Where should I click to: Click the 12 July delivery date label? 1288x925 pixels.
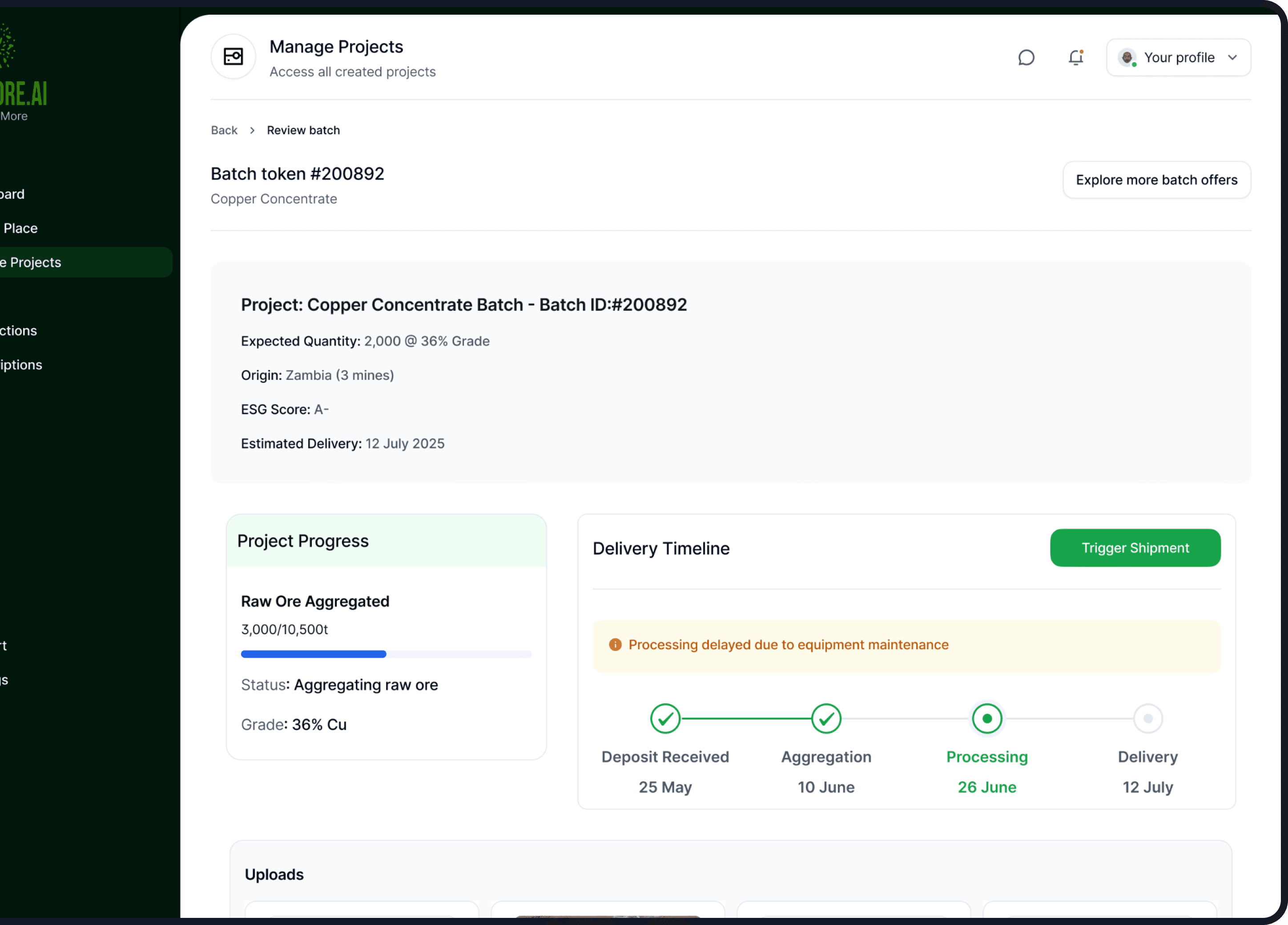tap(1147, 787)
